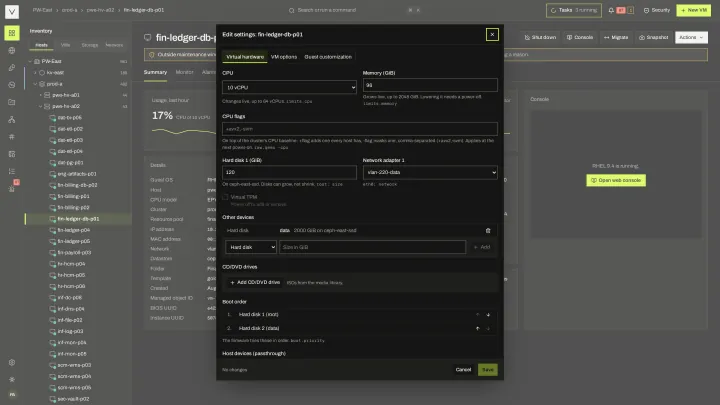Close the Edit settings dialog
The height and width of the screenshot is (405, 720).
(492, 34)
